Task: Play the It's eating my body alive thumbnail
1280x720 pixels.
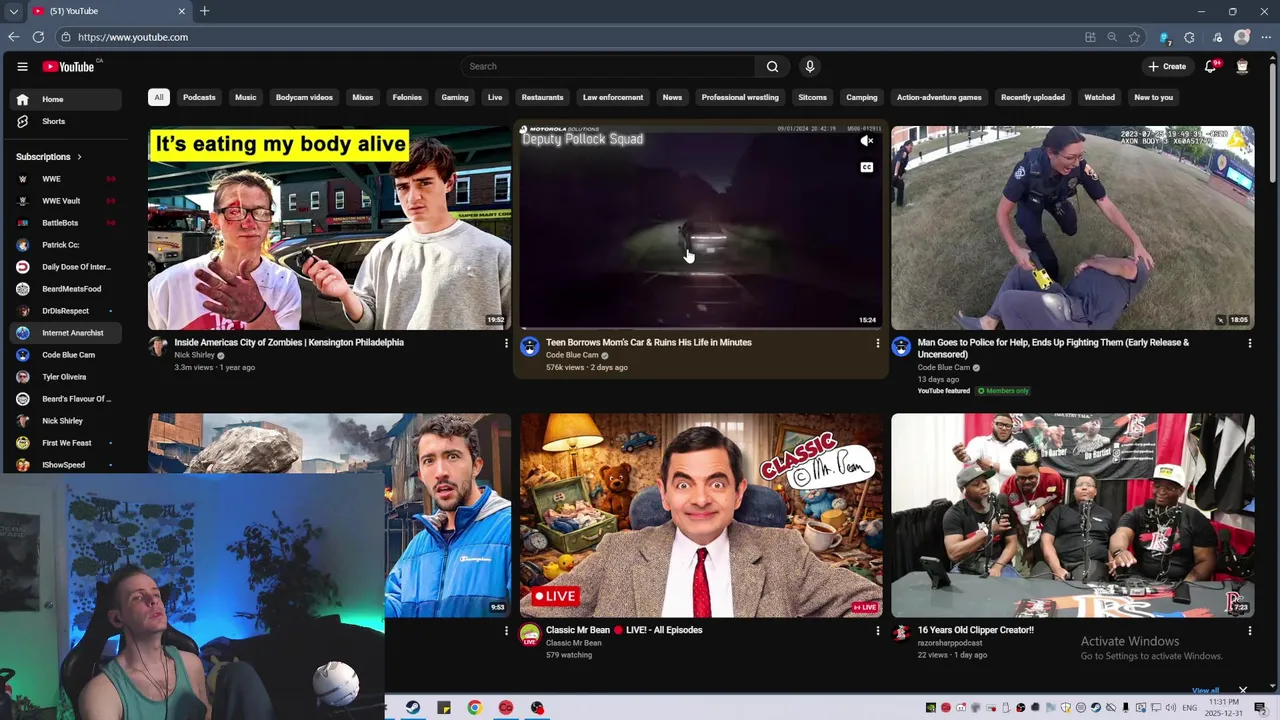Action: point(329,228)
